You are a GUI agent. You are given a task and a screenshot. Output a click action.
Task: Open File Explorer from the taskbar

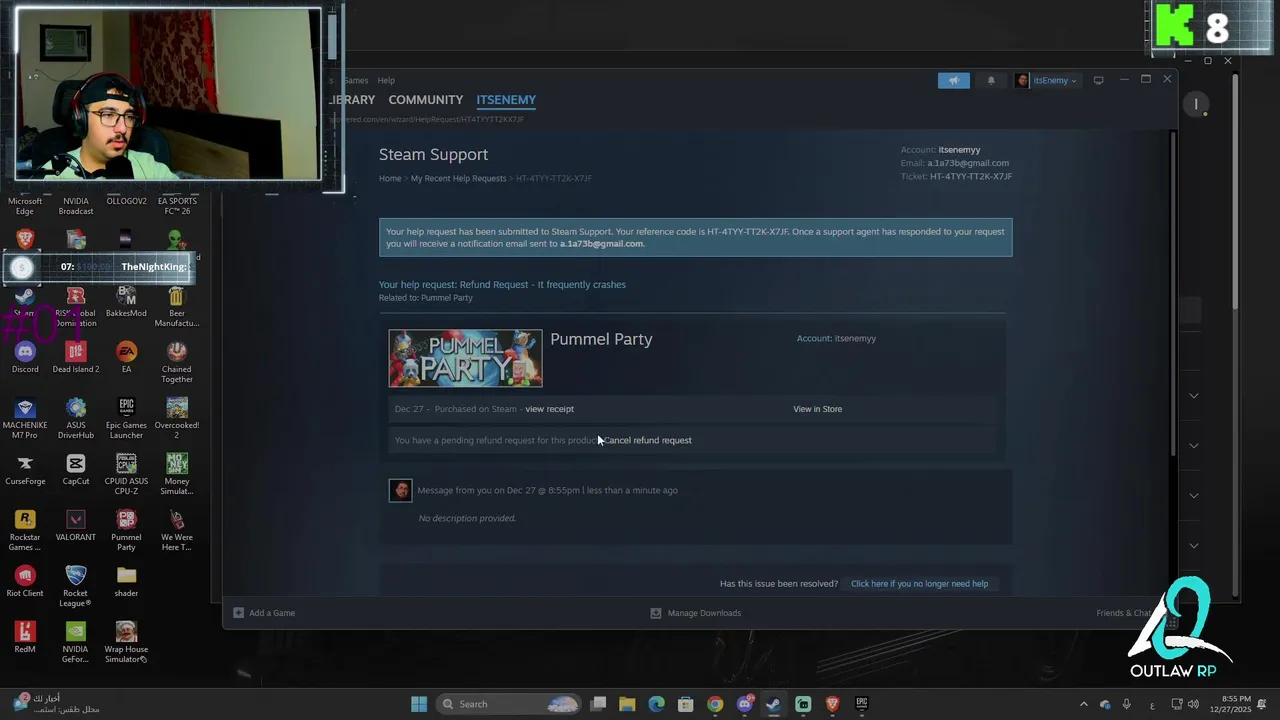627,704
